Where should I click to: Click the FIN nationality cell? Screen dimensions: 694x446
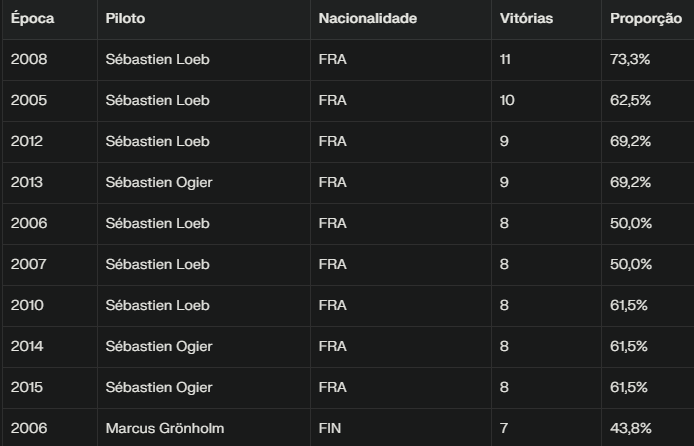tap(330, 428)
